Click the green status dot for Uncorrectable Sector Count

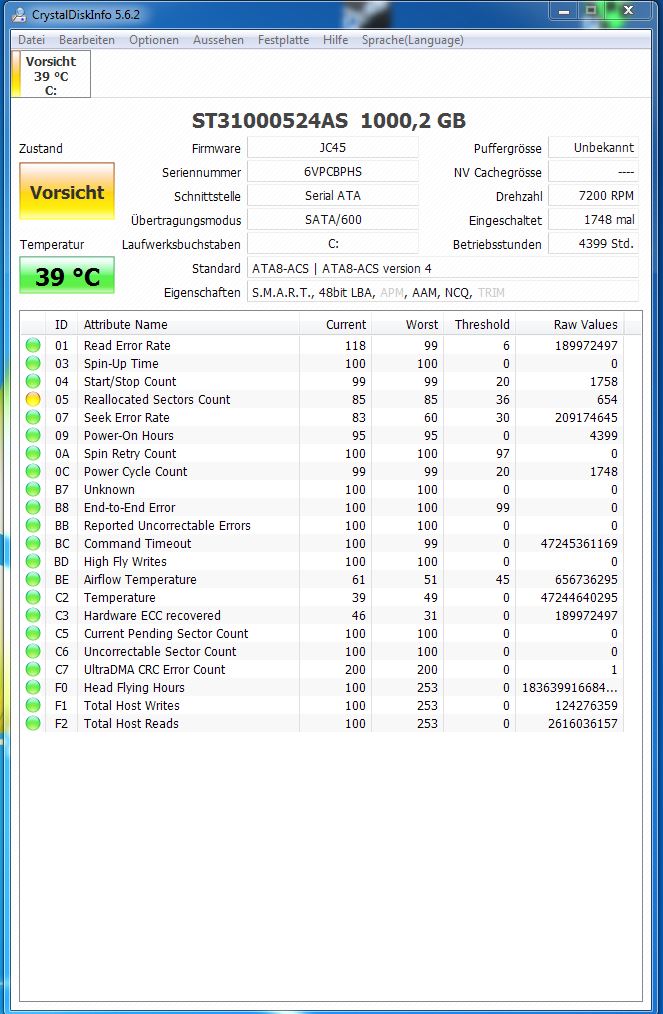tap(33, 652)
